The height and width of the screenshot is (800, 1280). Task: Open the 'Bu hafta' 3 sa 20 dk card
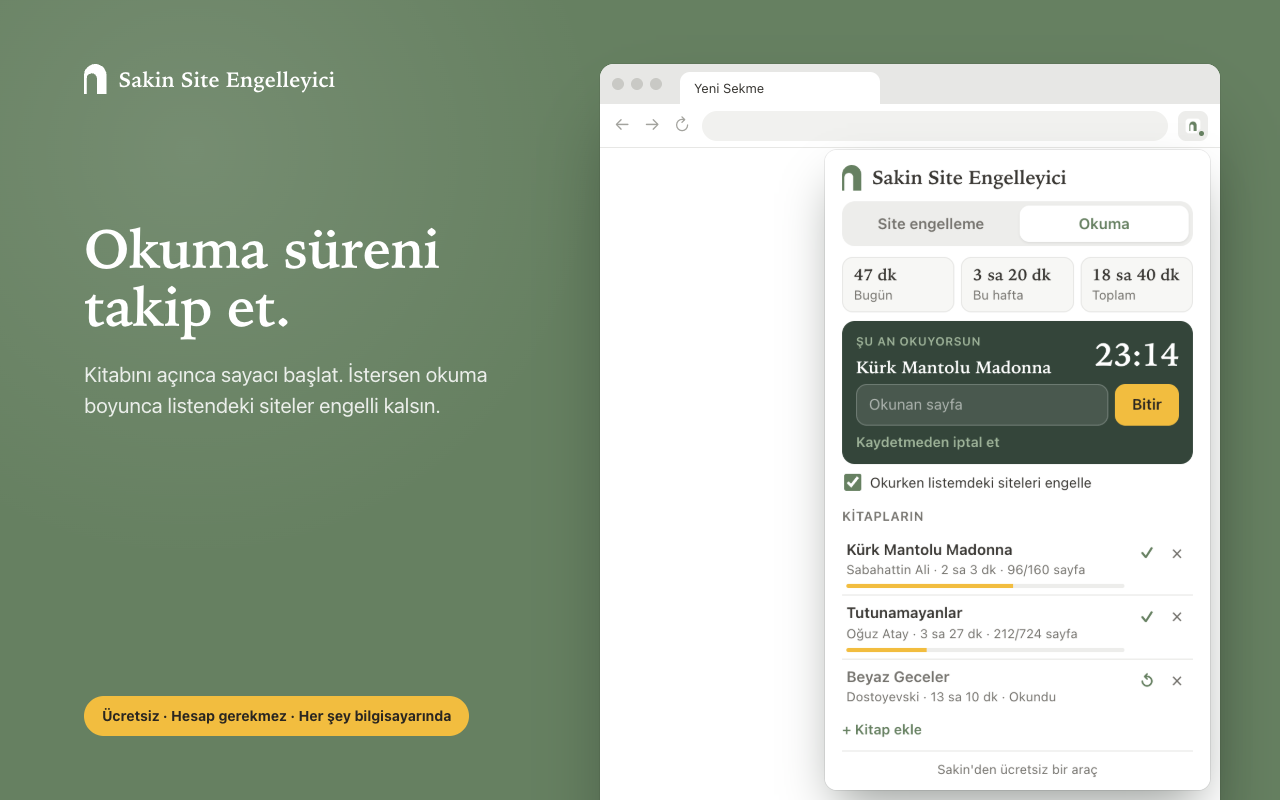point(1017,285)
